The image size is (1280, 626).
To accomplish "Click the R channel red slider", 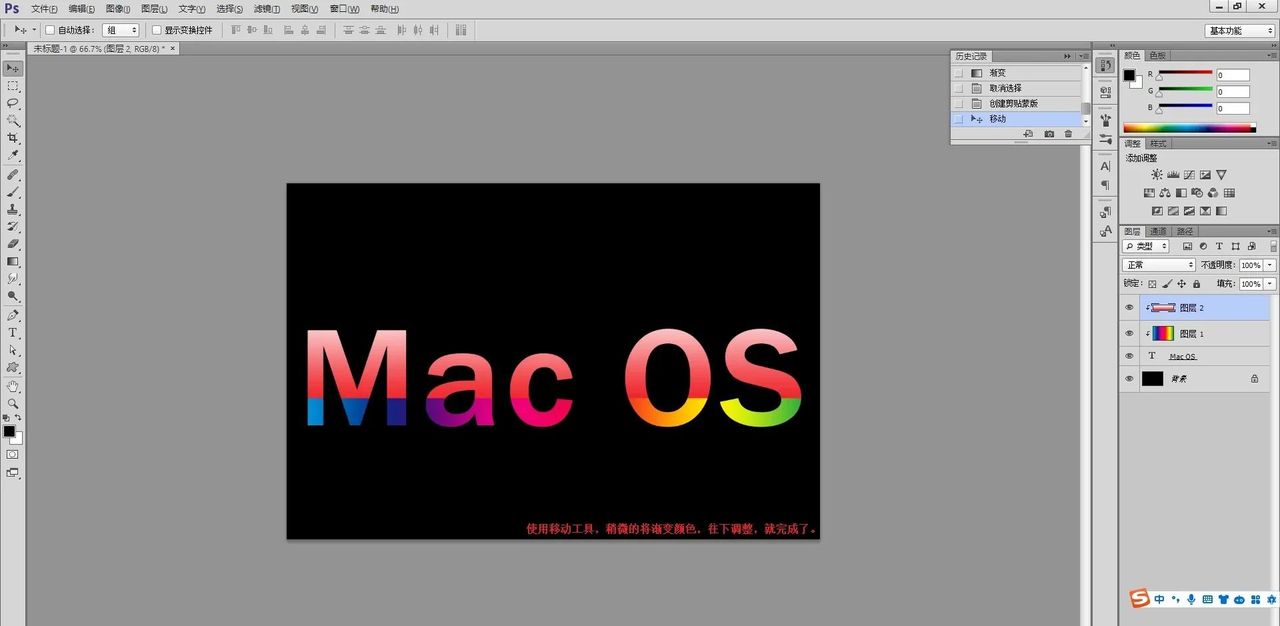I will pyautogui.click(x=1186, y=73).
